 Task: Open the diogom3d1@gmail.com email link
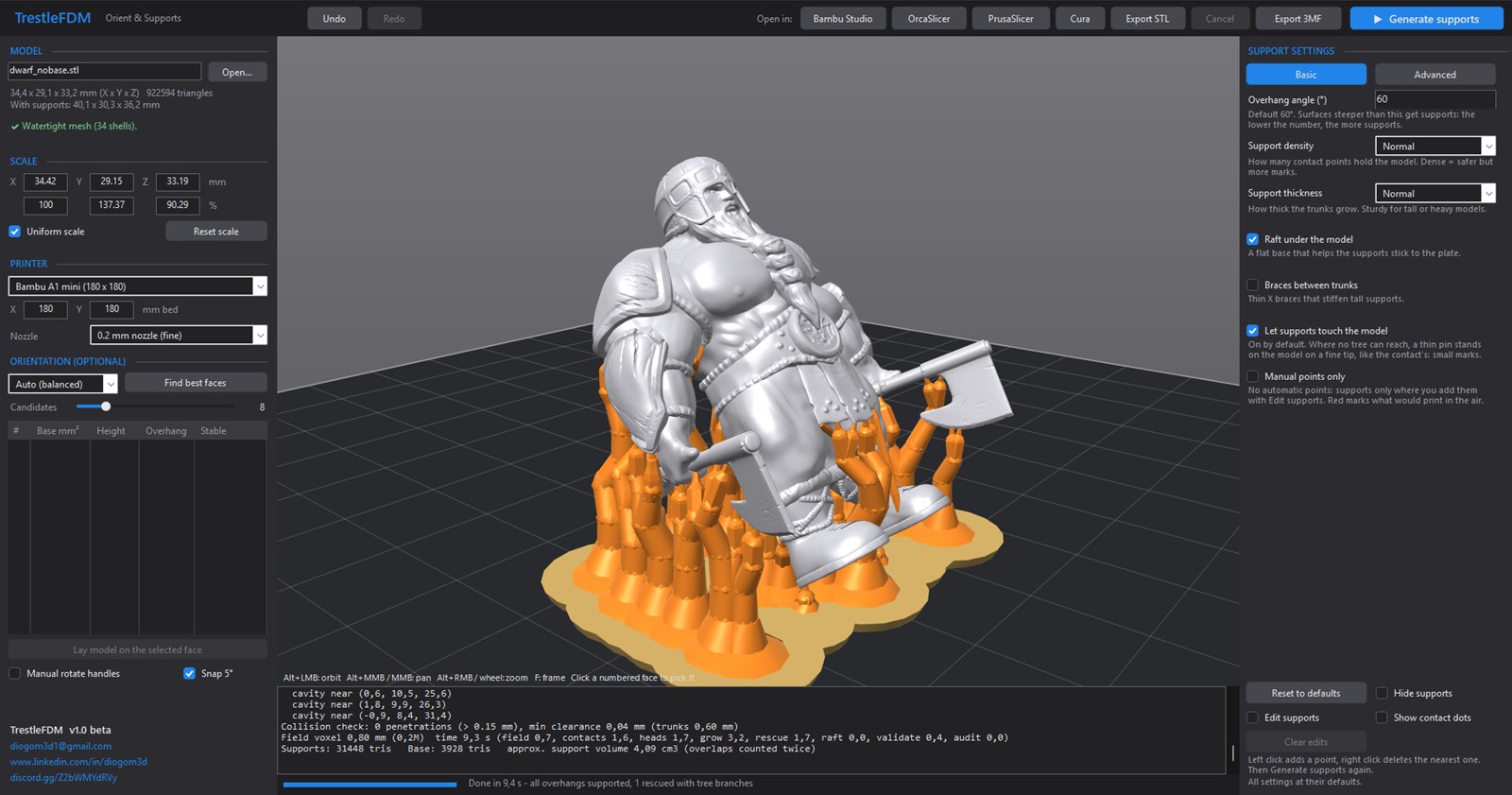point(60,746)
